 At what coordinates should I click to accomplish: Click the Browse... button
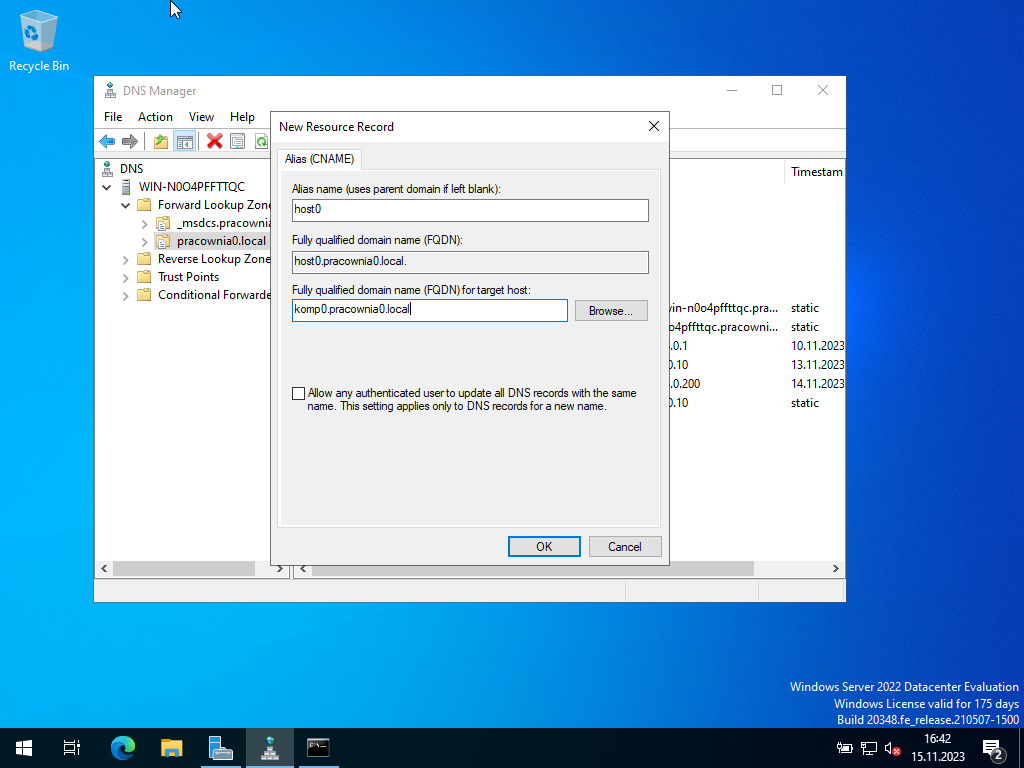pos(611,311)
